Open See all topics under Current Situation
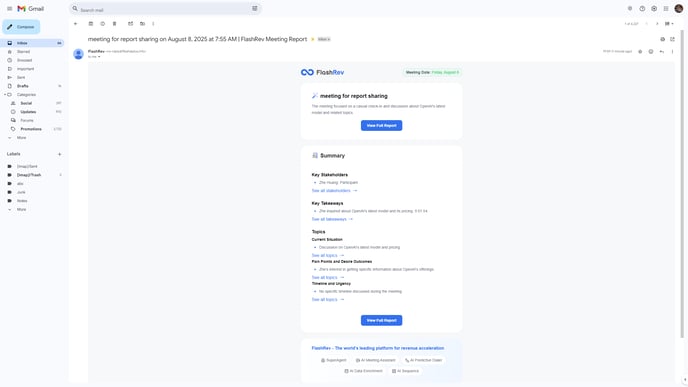 (x=328, y=255)
